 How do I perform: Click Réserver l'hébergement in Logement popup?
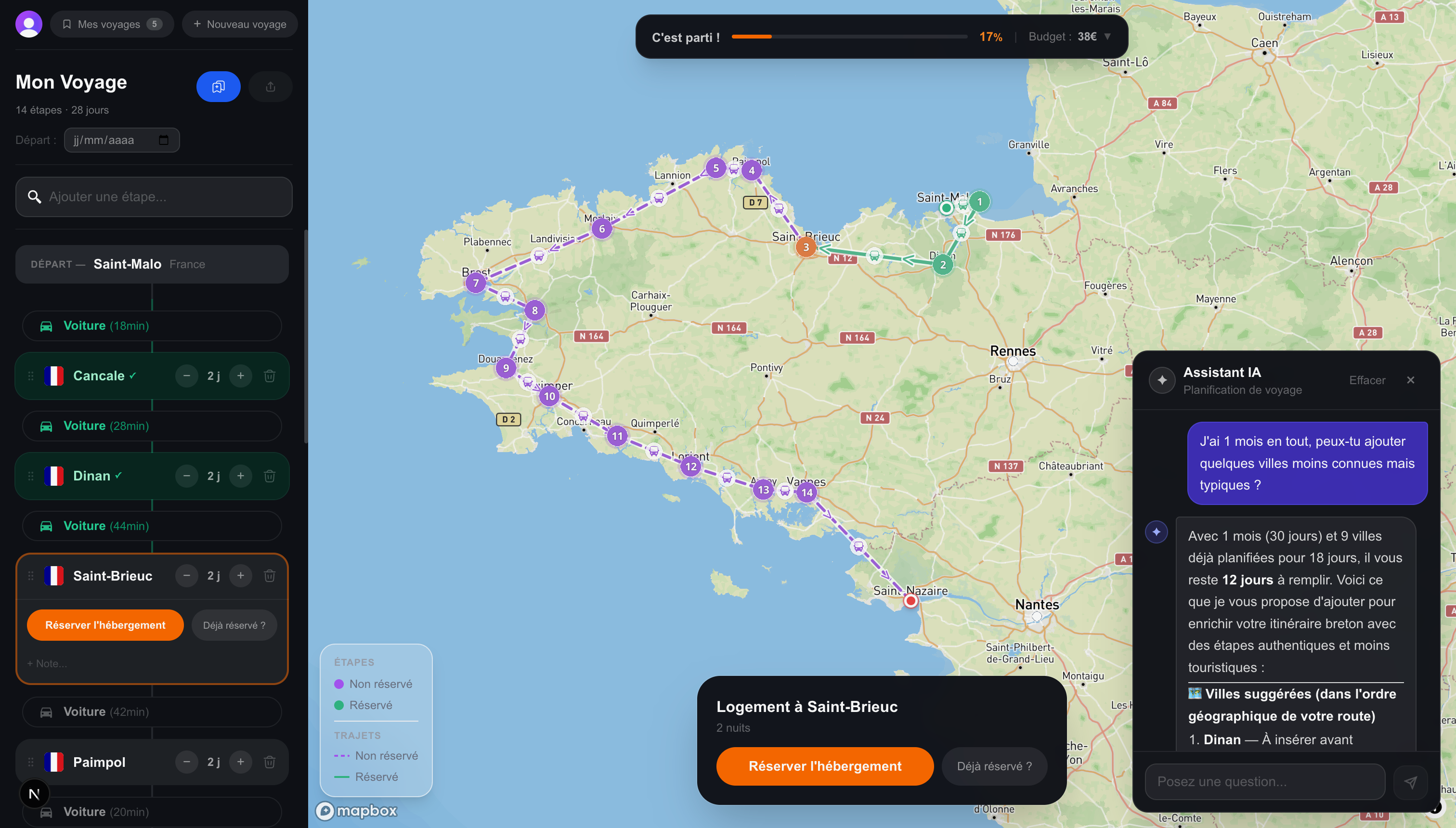825,766
